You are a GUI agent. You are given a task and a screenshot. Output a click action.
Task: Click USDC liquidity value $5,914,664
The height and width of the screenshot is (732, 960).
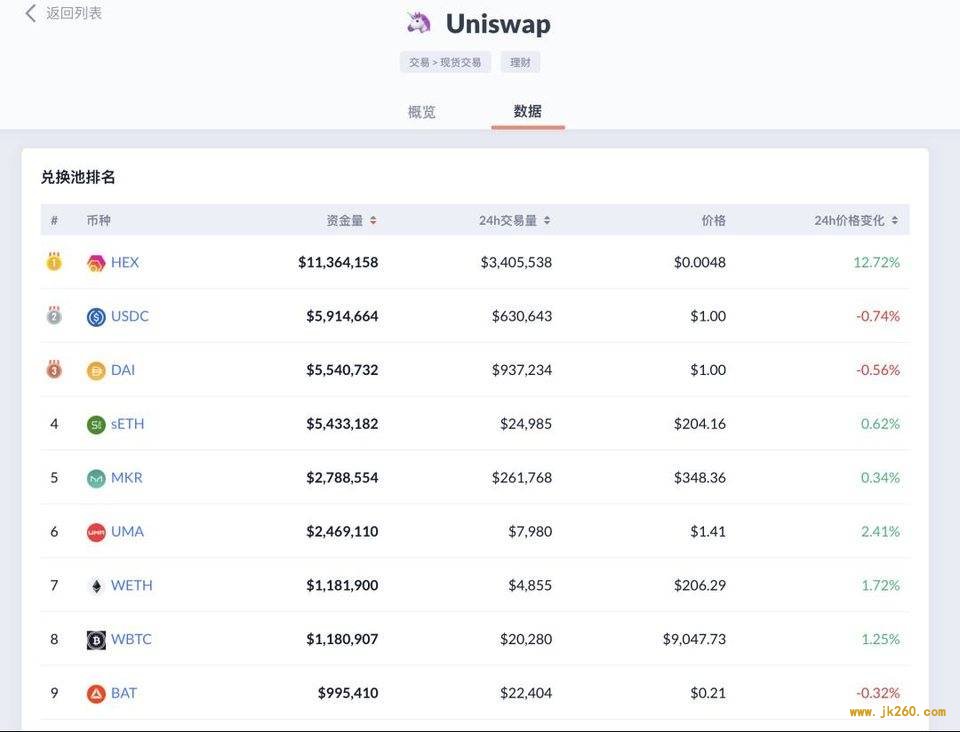[342, 316]
